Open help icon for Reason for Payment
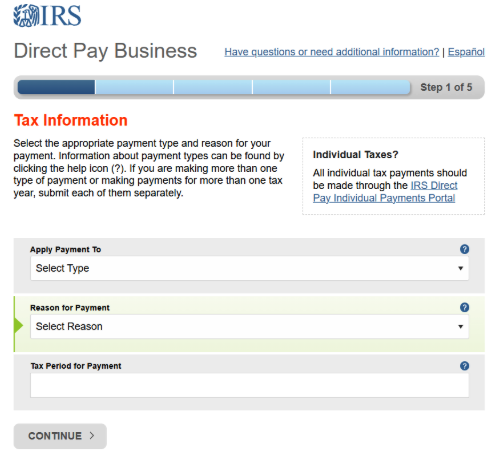 click(x=464, y=307)
